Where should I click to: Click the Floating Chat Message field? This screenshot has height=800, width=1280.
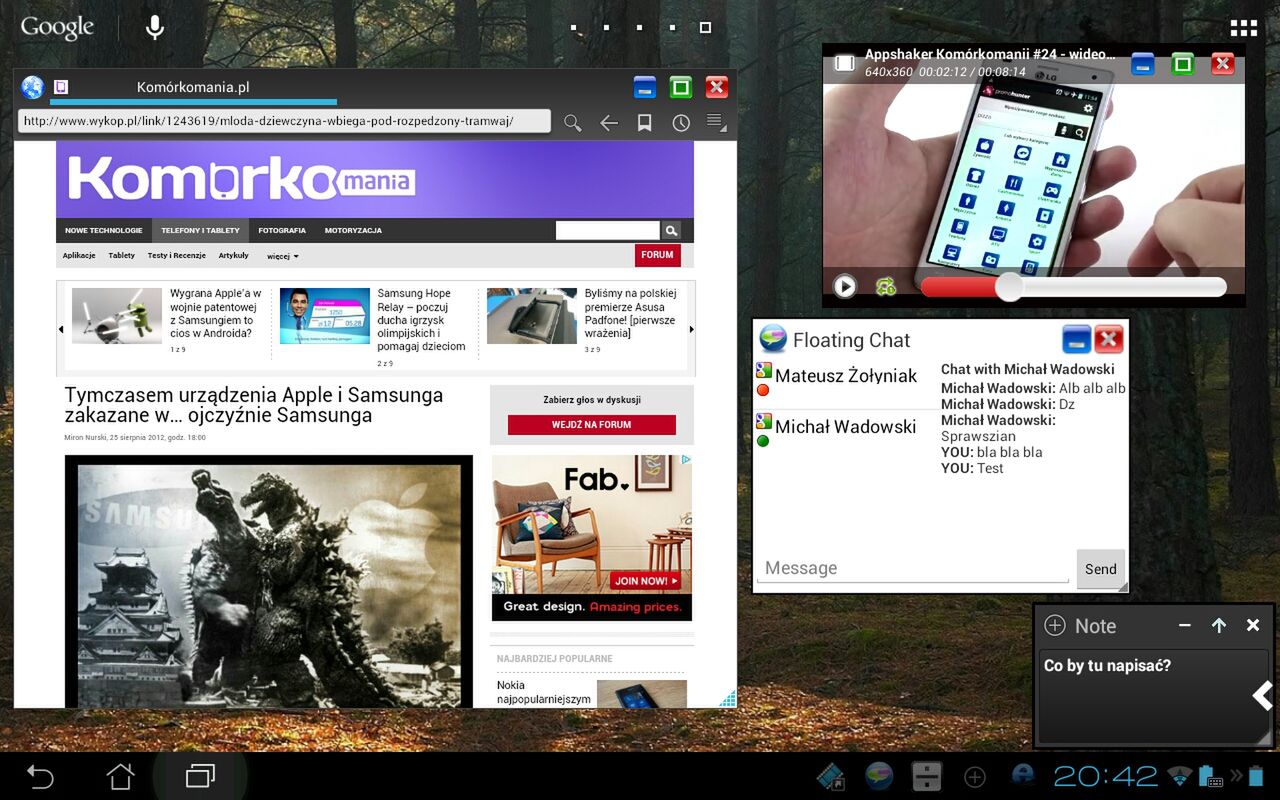point(913,568)
